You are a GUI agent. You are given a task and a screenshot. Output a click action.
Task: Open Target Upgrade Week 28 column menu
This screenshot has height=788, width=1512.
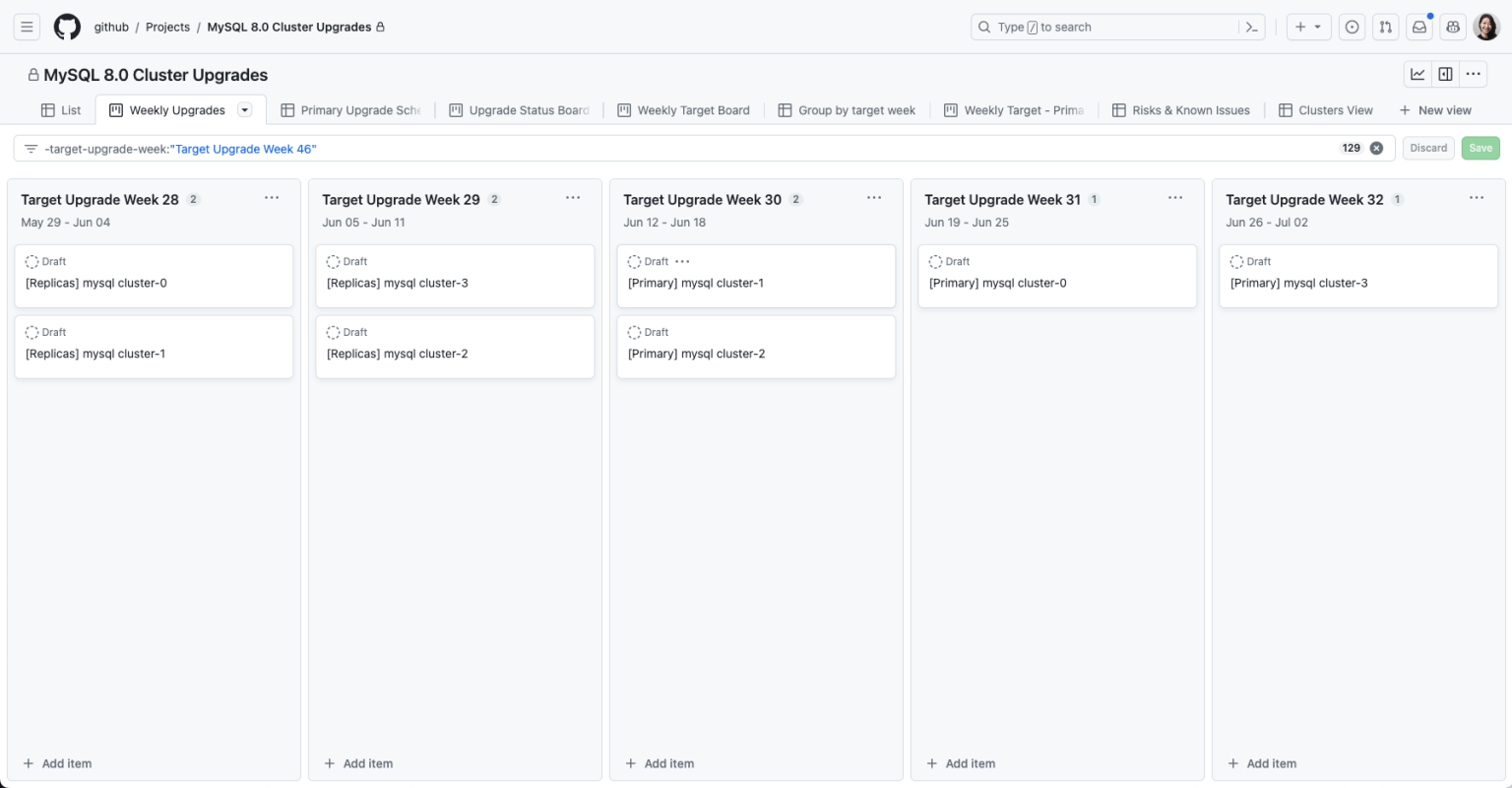point(272,198)
